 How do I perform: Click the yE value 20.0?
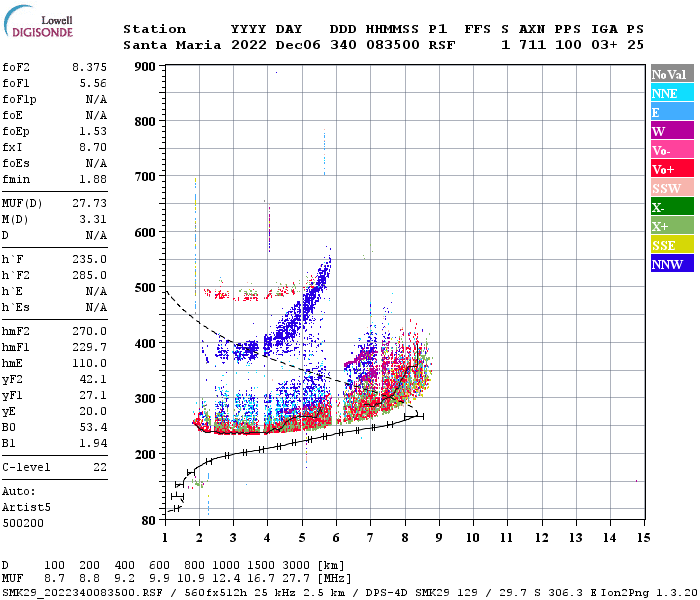93,411
